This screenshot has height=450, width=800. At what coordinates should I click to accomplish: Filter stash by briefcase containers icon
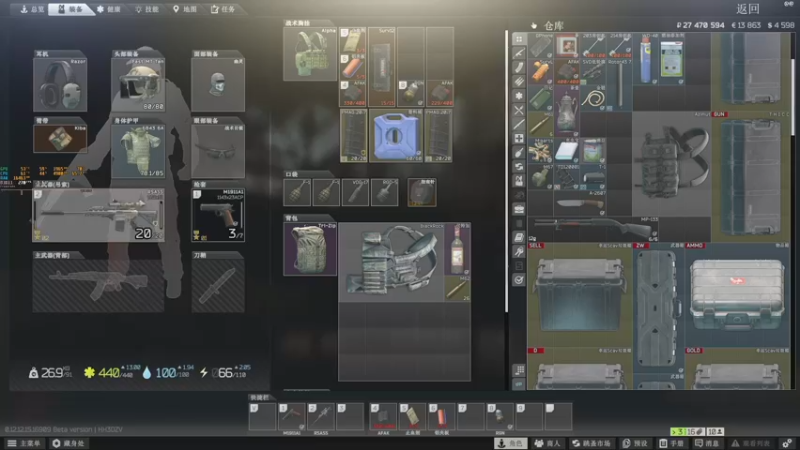point(519,209)
